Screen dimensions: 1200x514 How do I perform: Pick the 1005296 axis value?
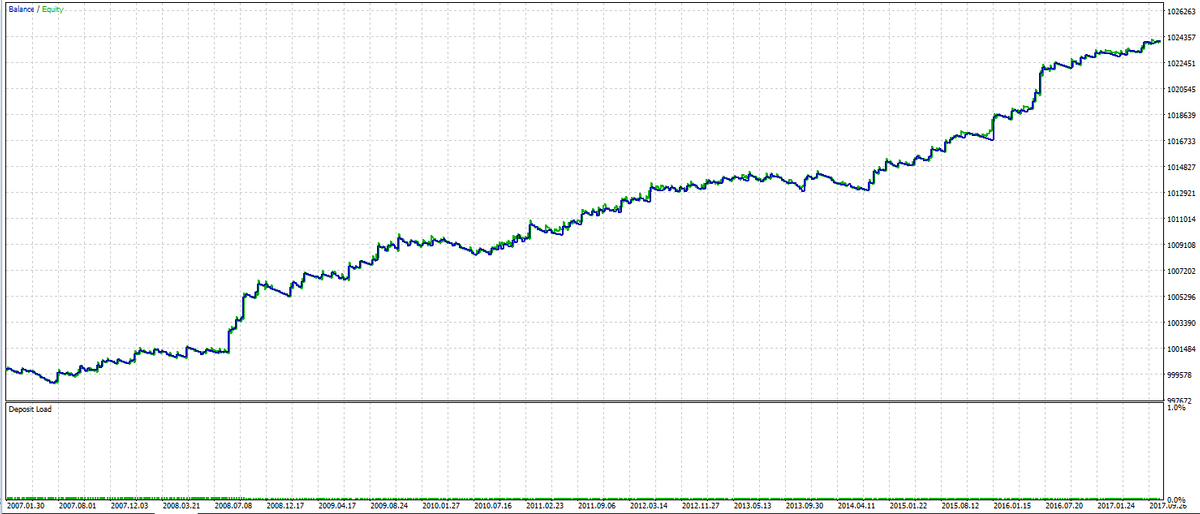tap(1182, 297)
